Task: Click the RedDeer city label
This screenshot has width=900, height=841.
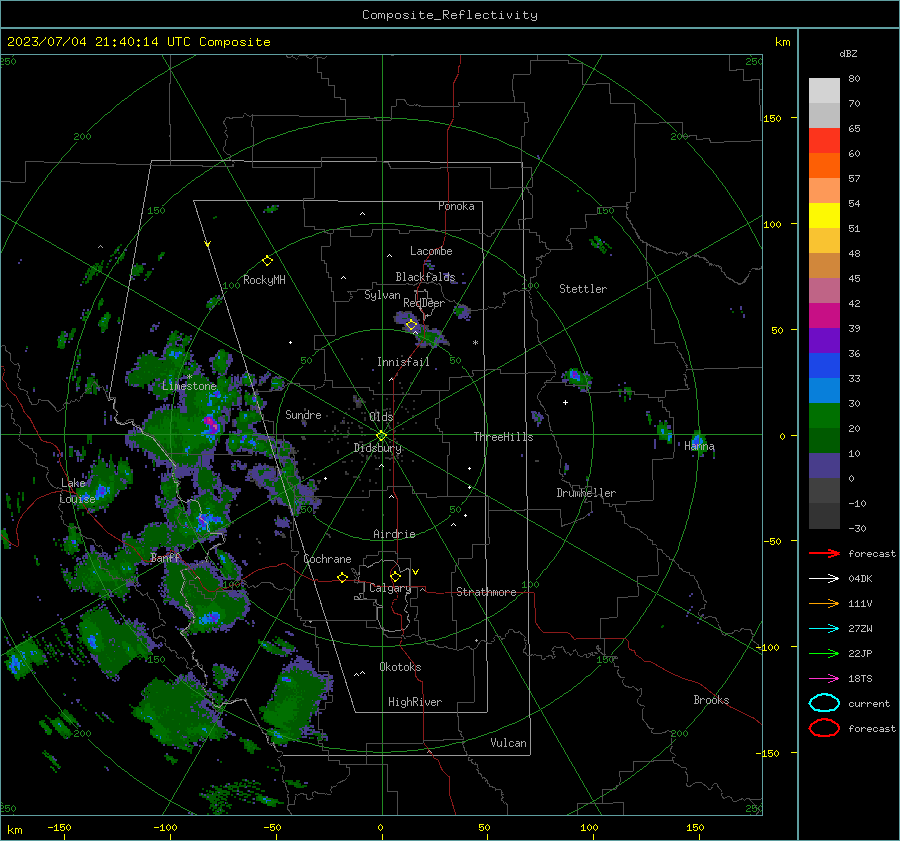Action: tap(424, 303)
